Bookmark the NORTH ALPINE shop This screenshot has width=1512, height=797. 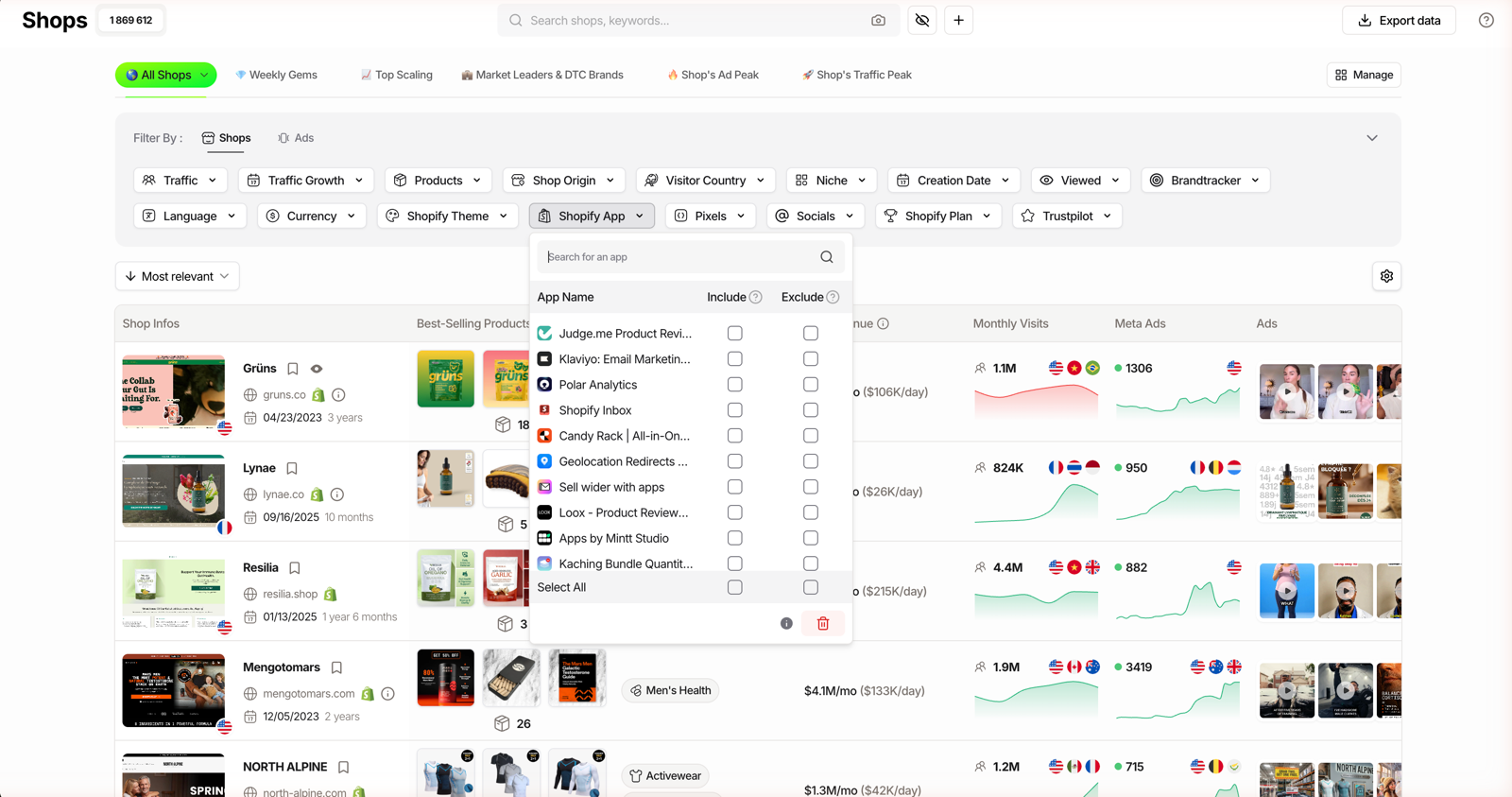(x=344, y=768)
